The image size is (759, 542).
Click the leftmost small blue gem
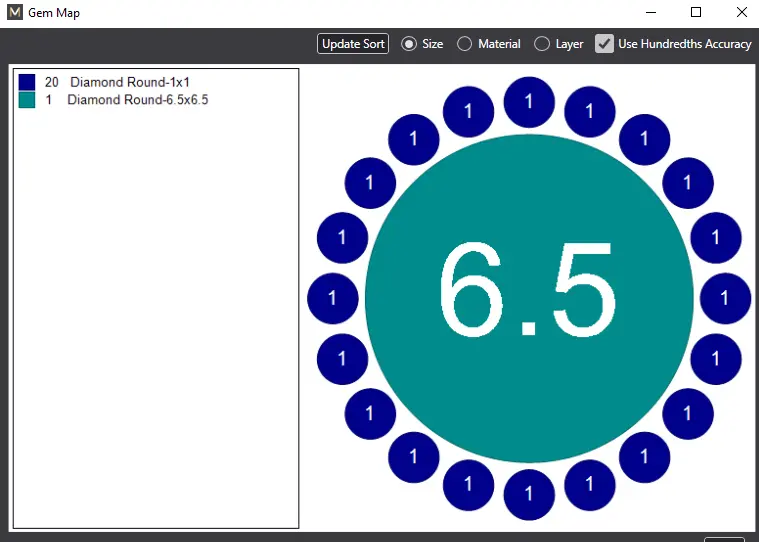[x=333, y=299]
